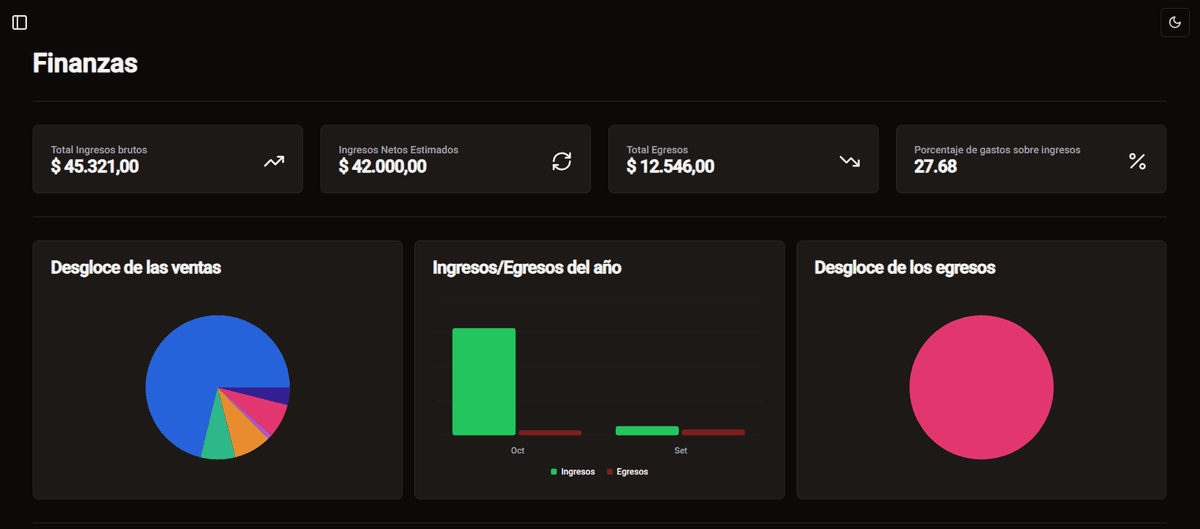Image resolution: width=1200 pixels, height=529 pixels.
Task: Toggle Egresos series in chart legend
Action: pos(627,471)
